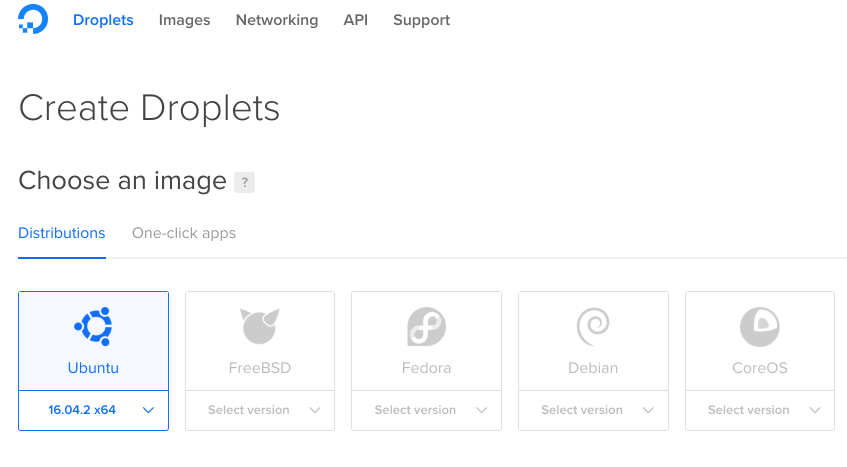
Task: Expand Debian Select version dropdown
Action: pyautogui.click(x=593, y=410)
